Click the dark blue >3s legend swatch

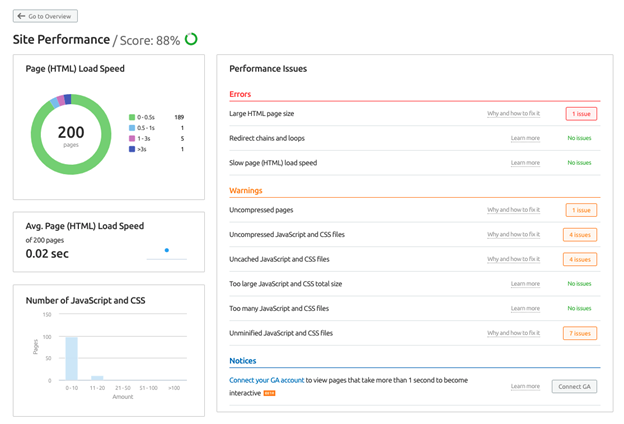tap(132, 150)
